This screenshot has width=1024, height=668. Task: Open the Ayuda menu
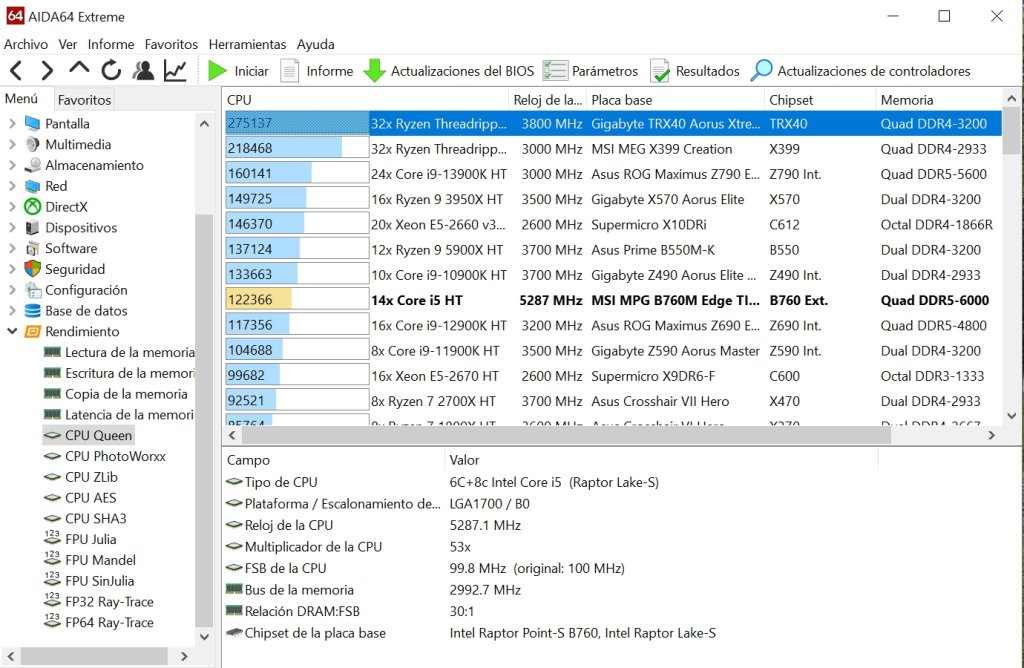[x=315, y=44]
